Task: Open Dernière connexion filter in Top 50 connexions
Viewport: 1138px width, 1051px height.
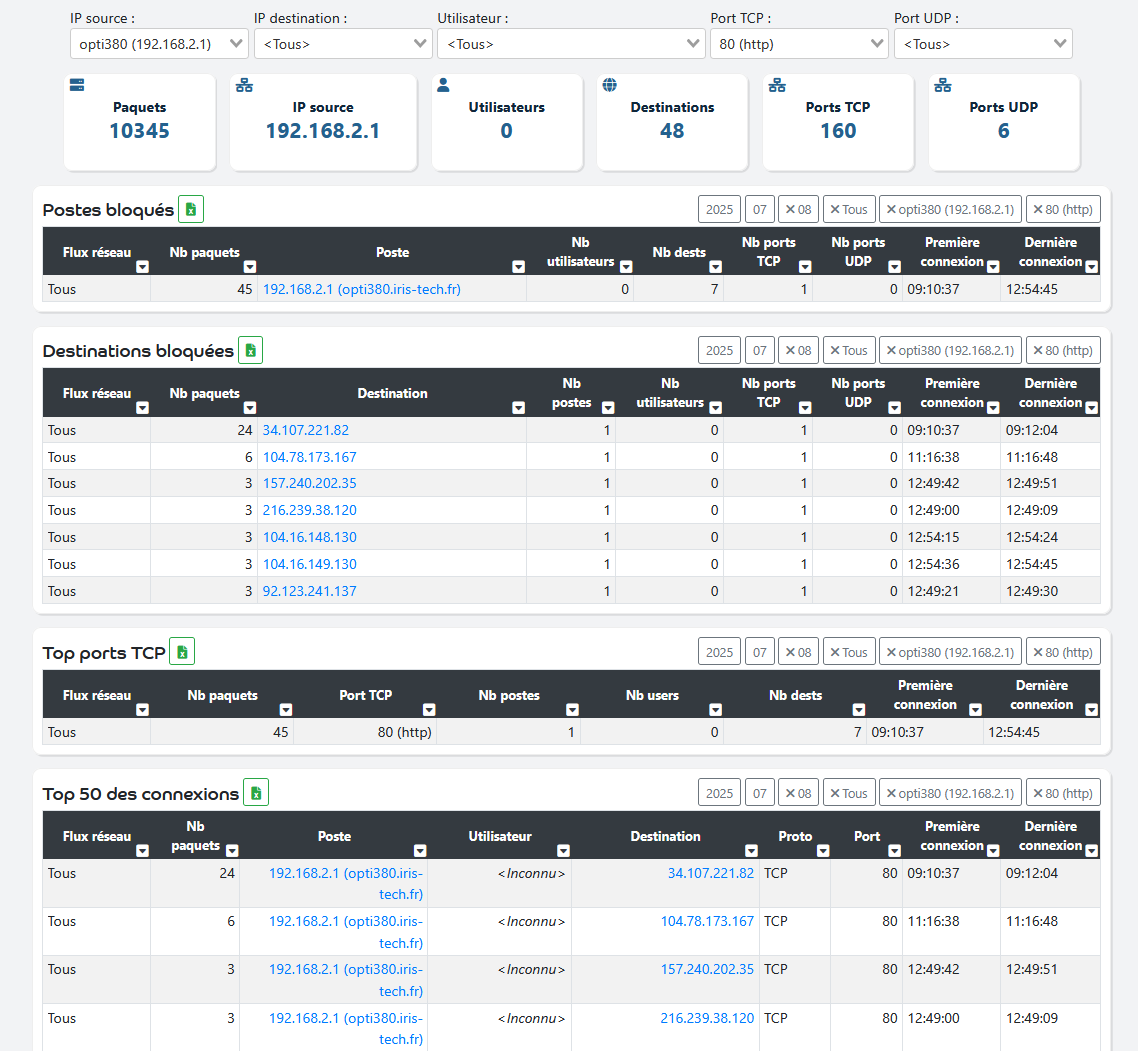Action: [1092, 851]
